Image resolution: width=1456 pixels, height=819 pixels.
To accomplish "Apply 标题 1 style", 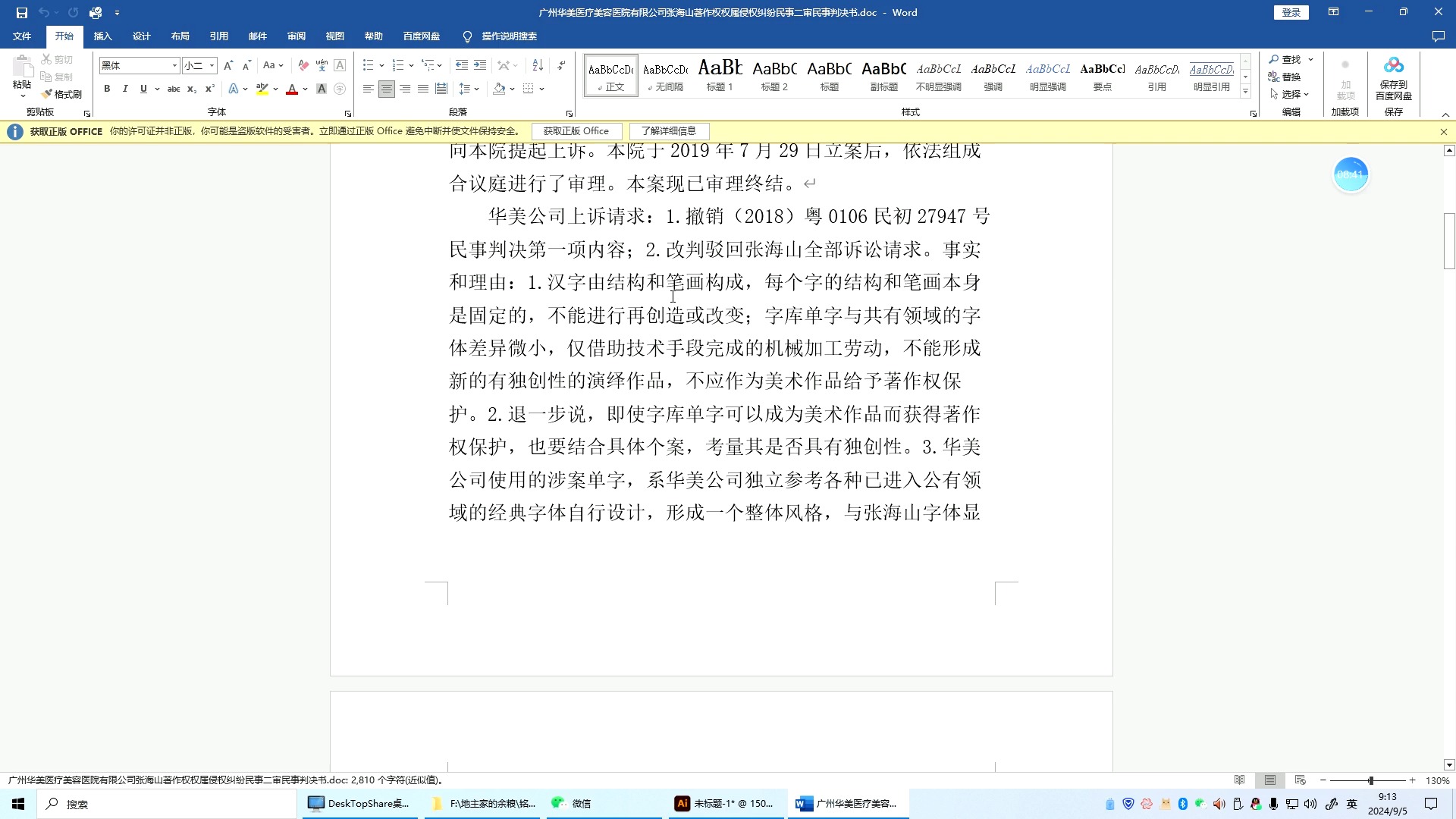I will [x=720, y=75].
